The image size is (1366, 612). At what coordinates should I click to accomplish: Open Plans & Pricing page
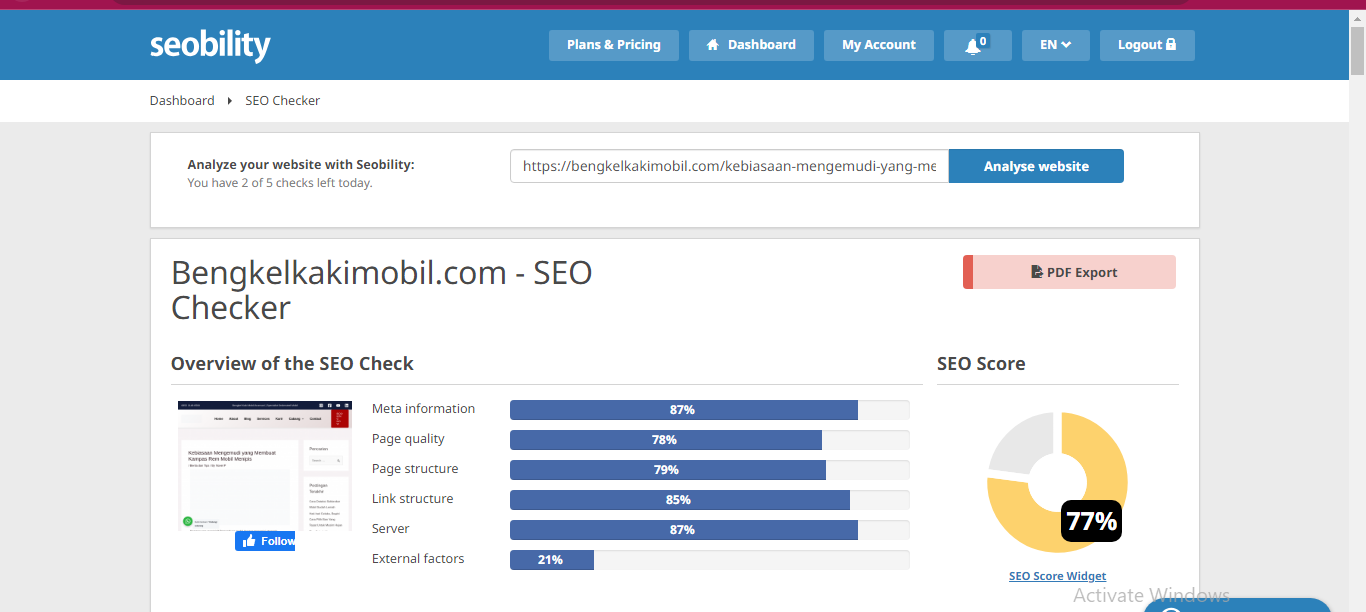click(x=613, y=45)
